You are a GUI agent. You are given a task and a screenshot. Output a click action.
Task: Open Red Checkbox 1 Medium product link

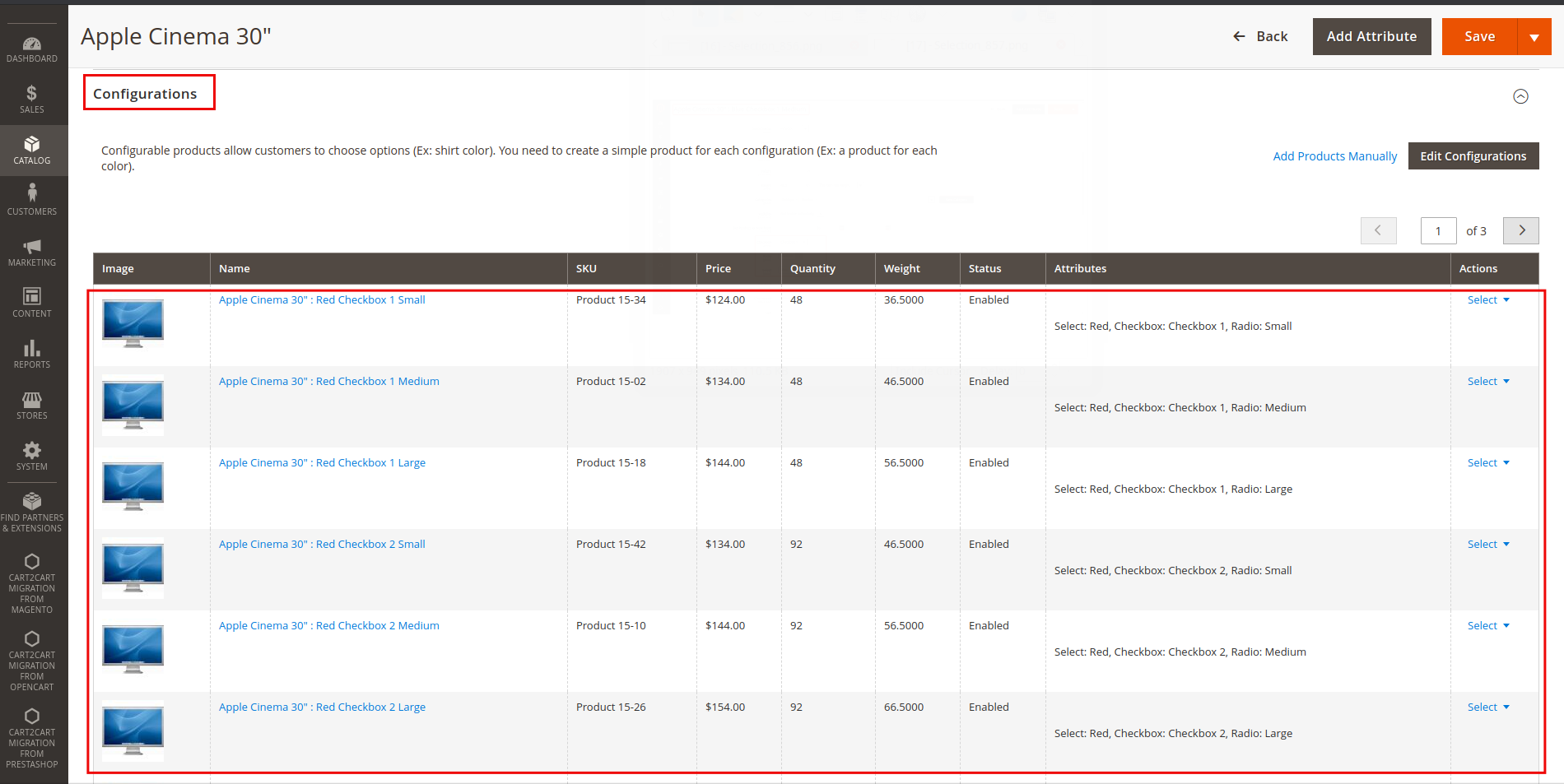click(x=329, y=382)
